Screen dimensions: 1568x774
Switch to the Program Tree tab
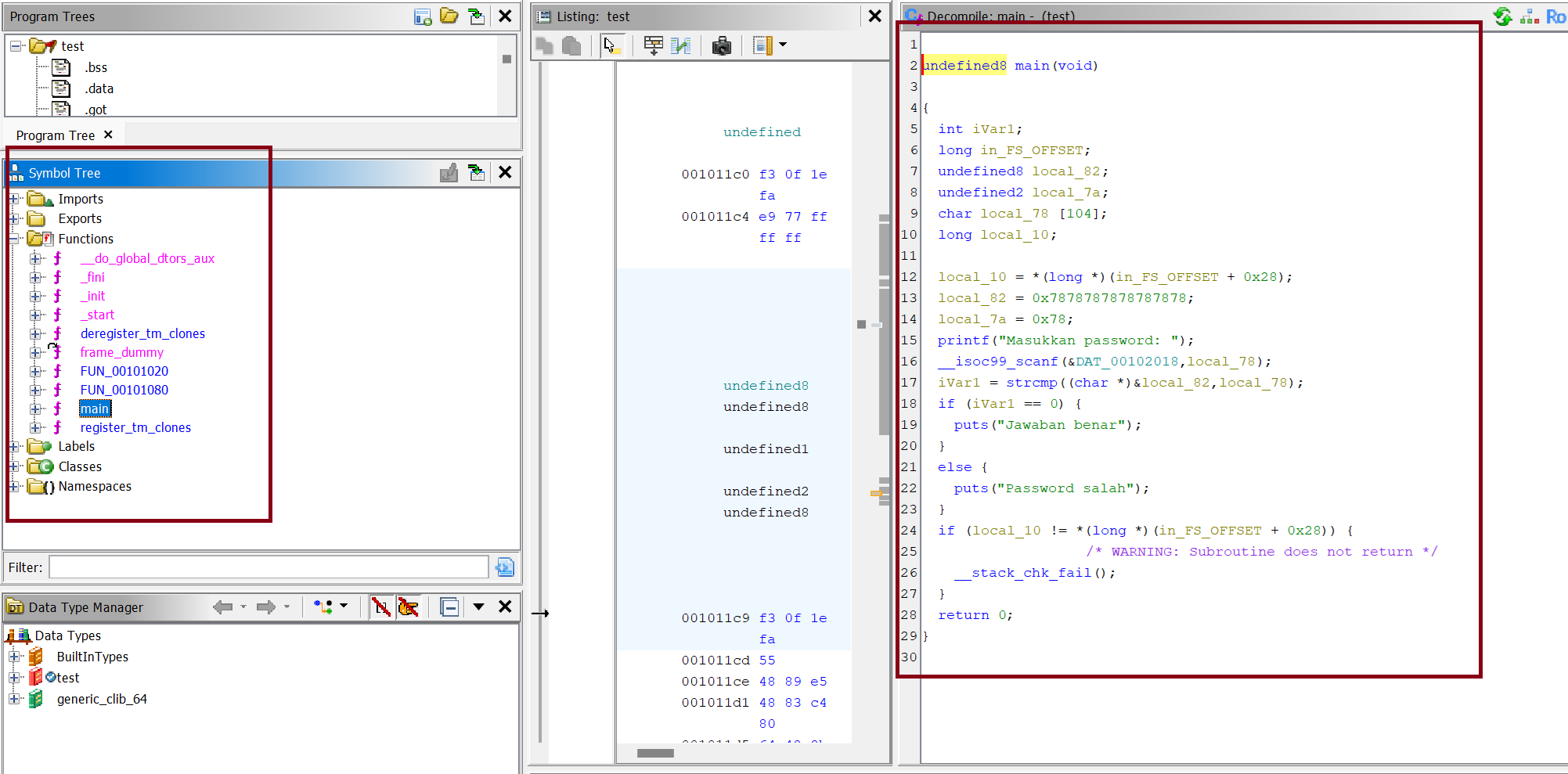click(x=56, y=135)
